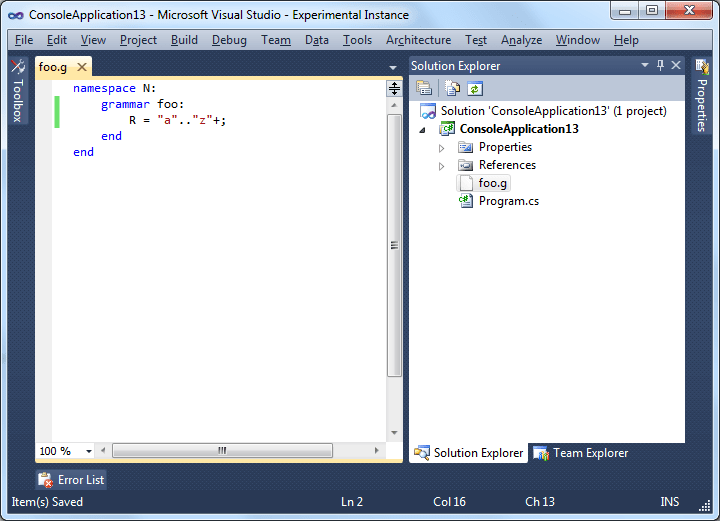Open the File menu
This screenshot has width=720, height=521.
pyautogui.click(x=24, y=40)
